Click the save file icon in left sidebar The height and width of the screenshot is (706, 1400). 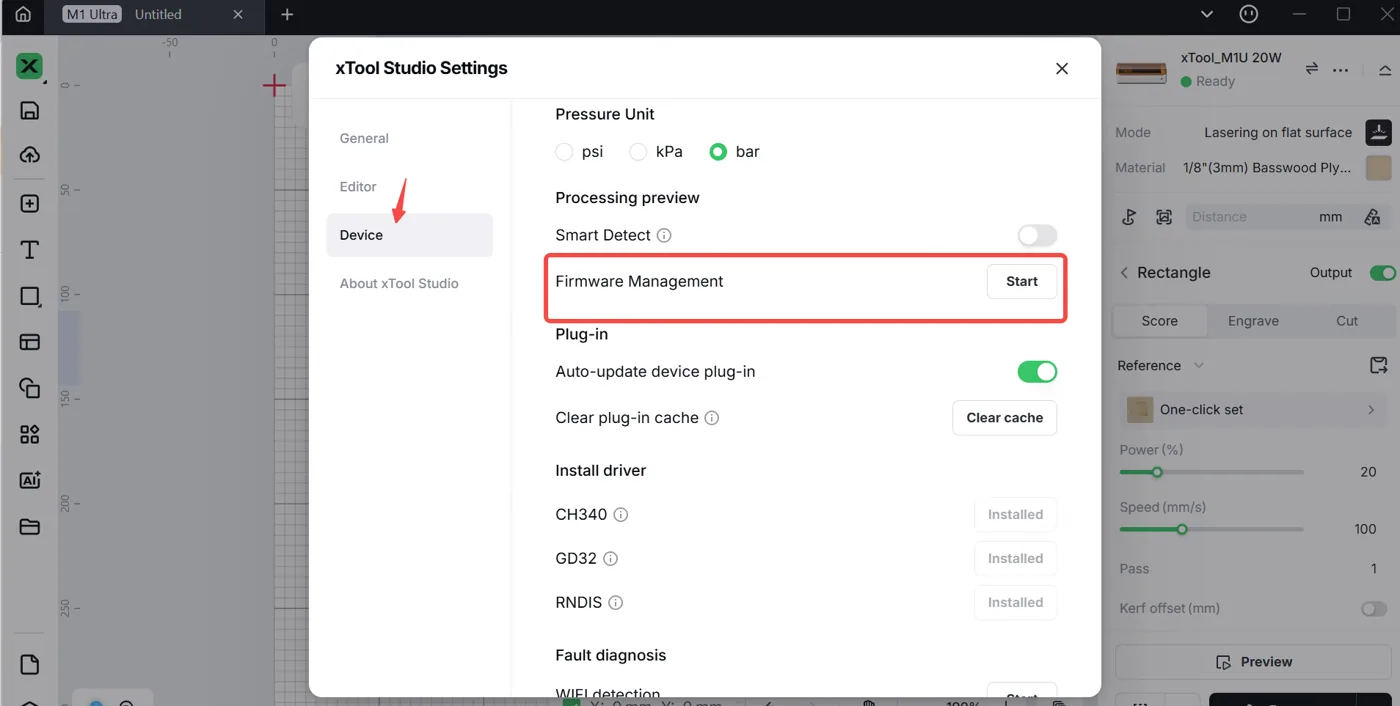point(29,111)
